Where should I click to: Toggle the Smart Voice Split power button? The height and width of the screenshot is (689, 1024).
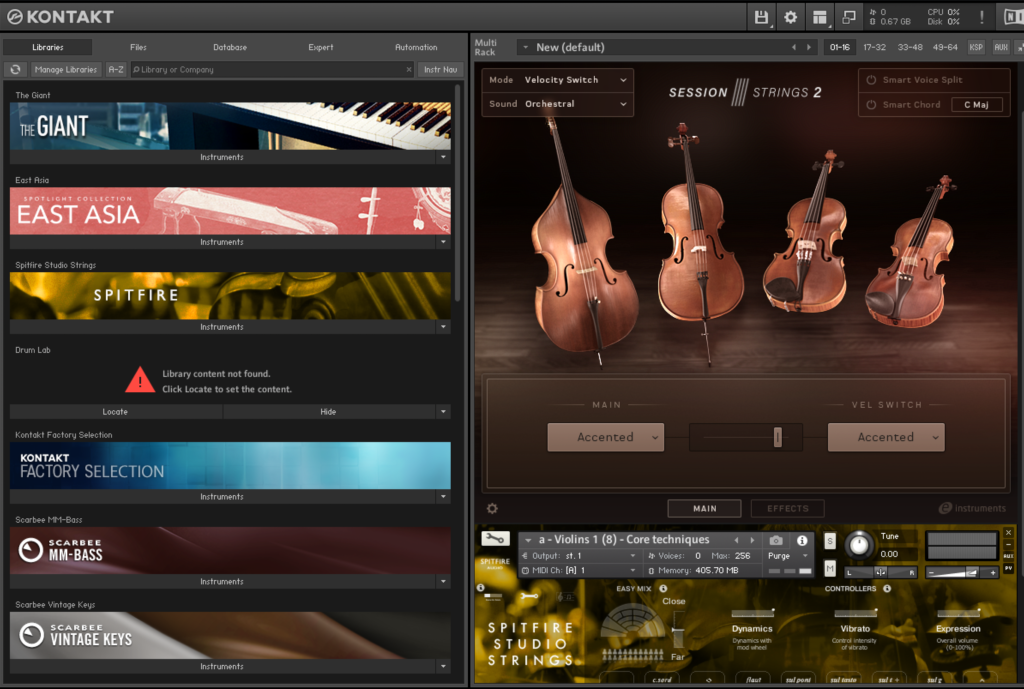871,80
